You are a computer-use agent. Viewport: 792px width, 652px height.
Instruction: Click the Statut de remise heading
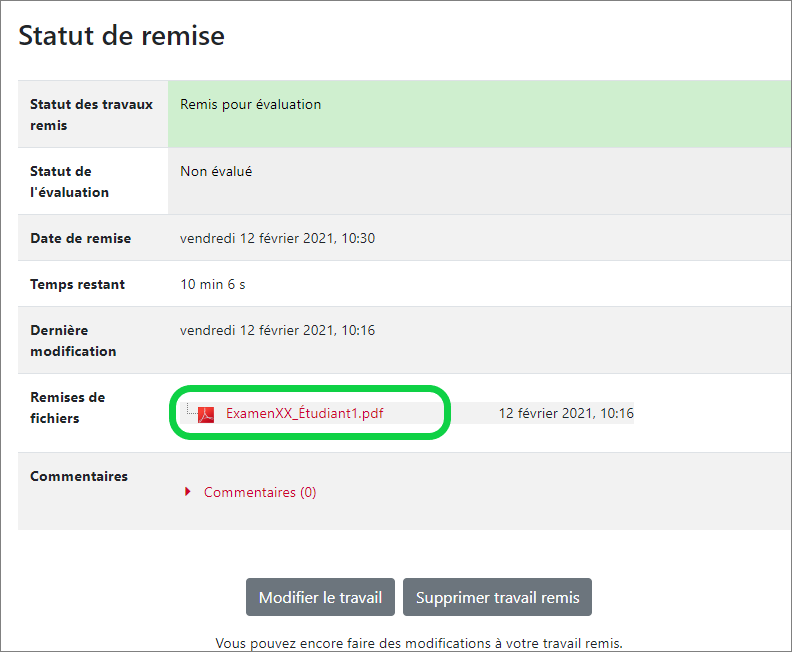(122, 36)
